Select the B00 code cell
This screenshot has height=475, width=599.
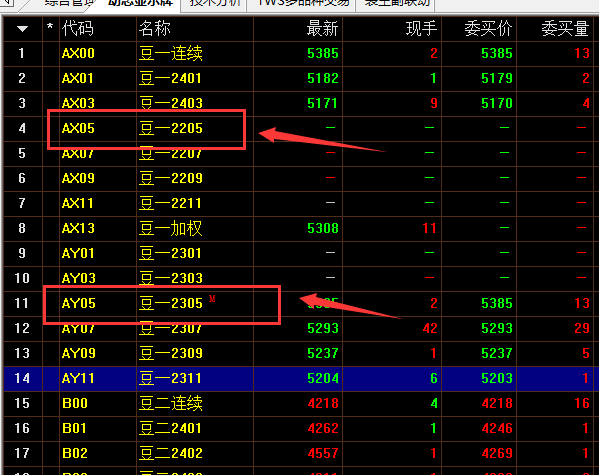74,403
